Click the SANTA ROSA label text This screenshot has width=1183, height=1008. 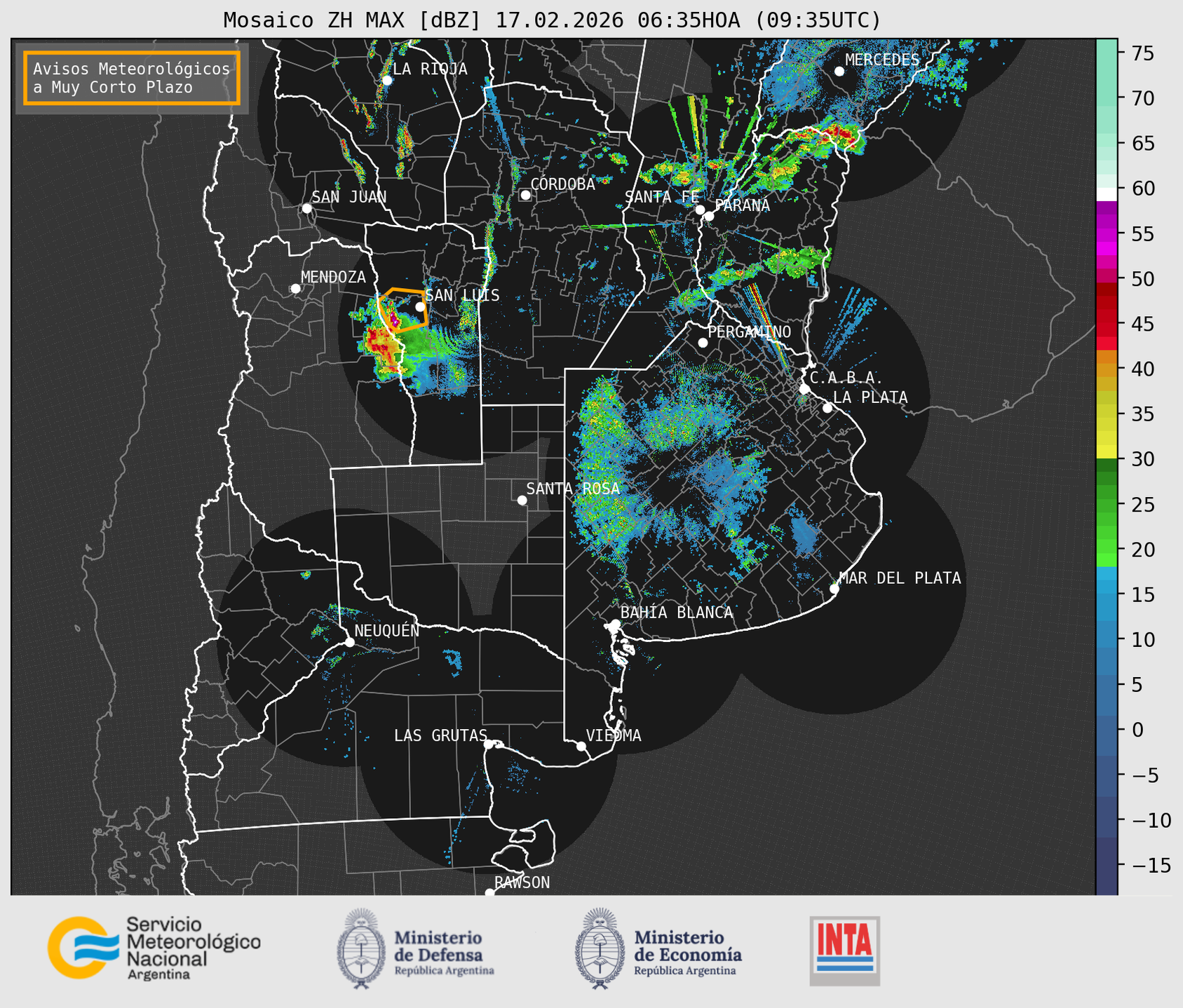(573, 489)
